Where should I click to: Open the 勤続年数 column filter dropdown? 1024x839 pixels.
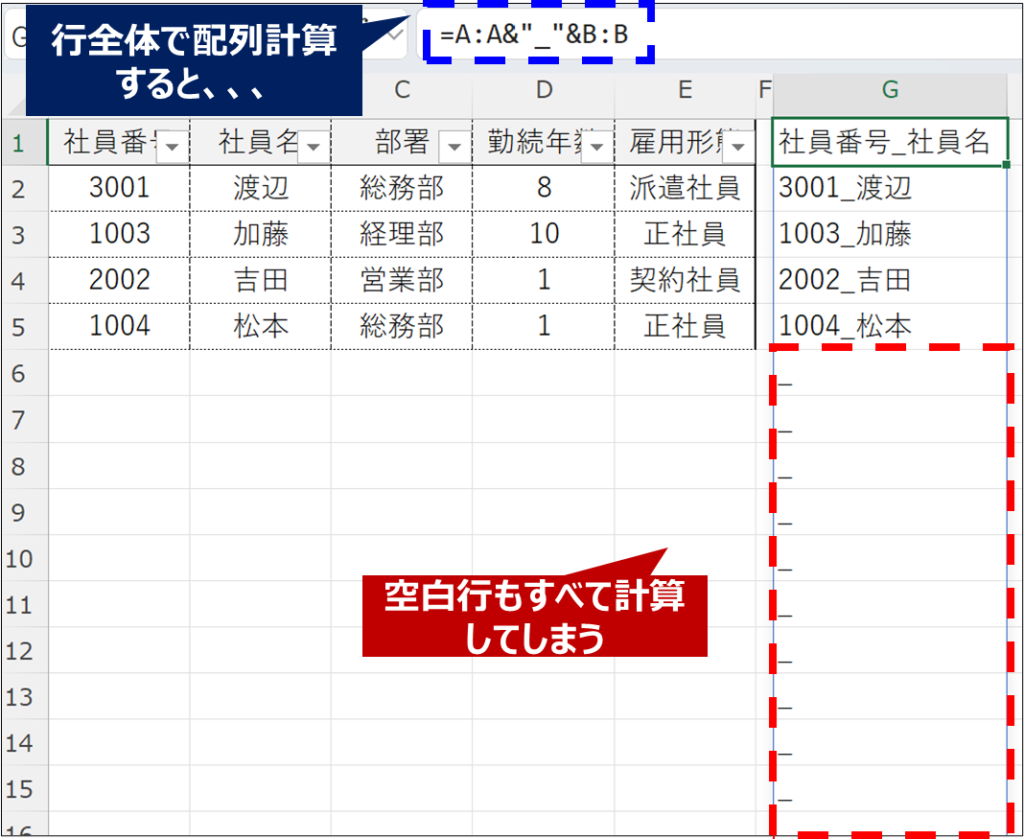(x=598, y=147)
